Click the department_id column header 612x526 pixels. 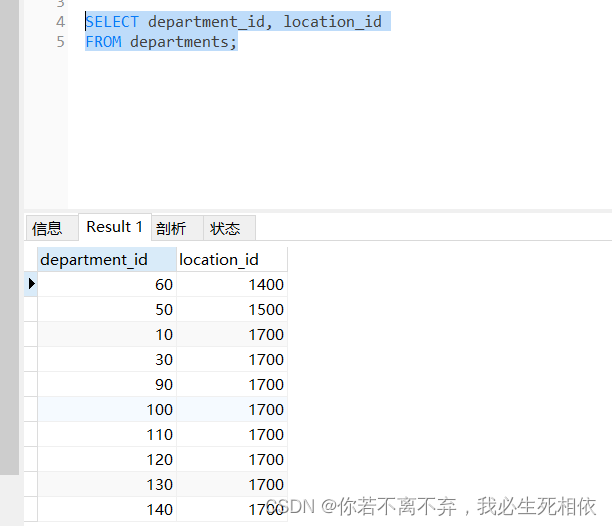107,259
